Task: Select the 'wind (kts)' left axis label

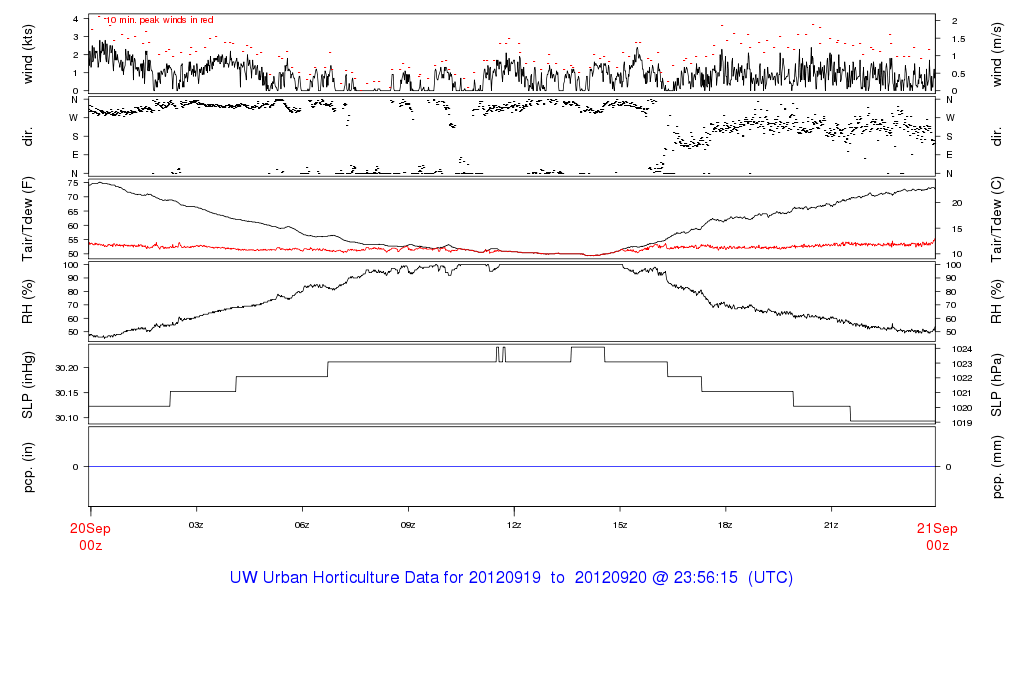Action: 28,53
